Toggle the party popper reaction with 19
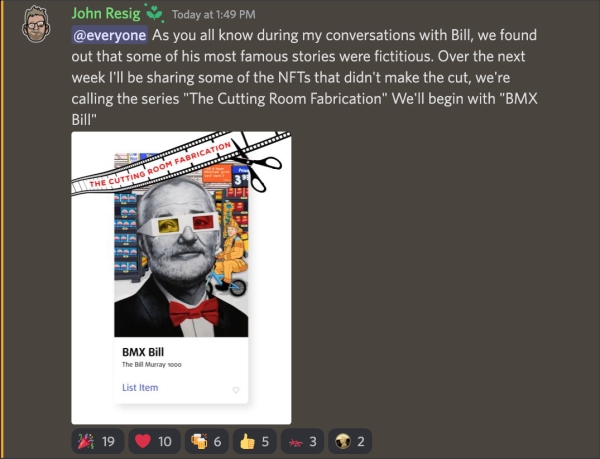Screen dimensions: 600x459 (98, 441)
